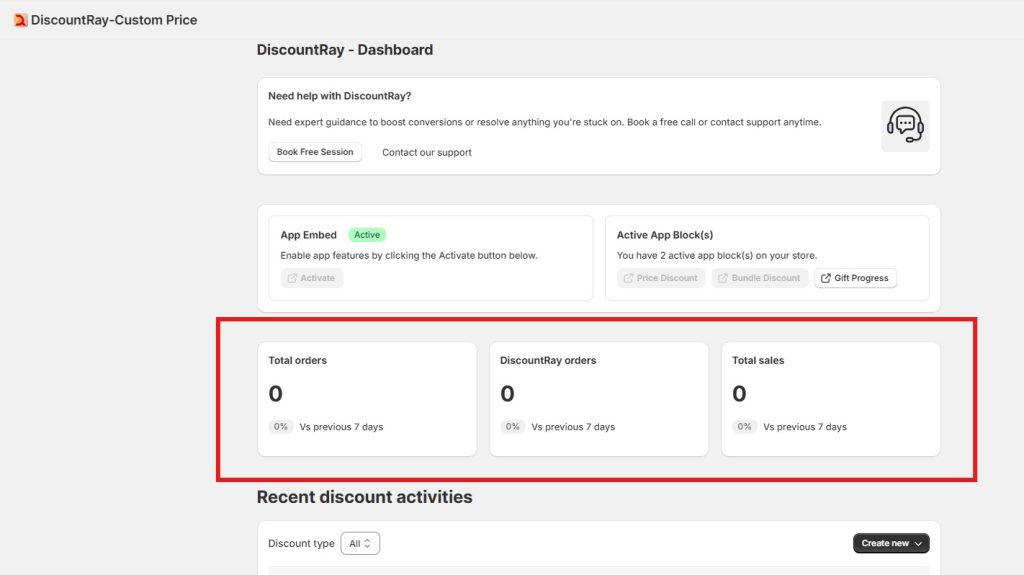This screenshot has width=1024, height=575.
Task: Click the external-link icon on Activate
Action: [292, 278]
